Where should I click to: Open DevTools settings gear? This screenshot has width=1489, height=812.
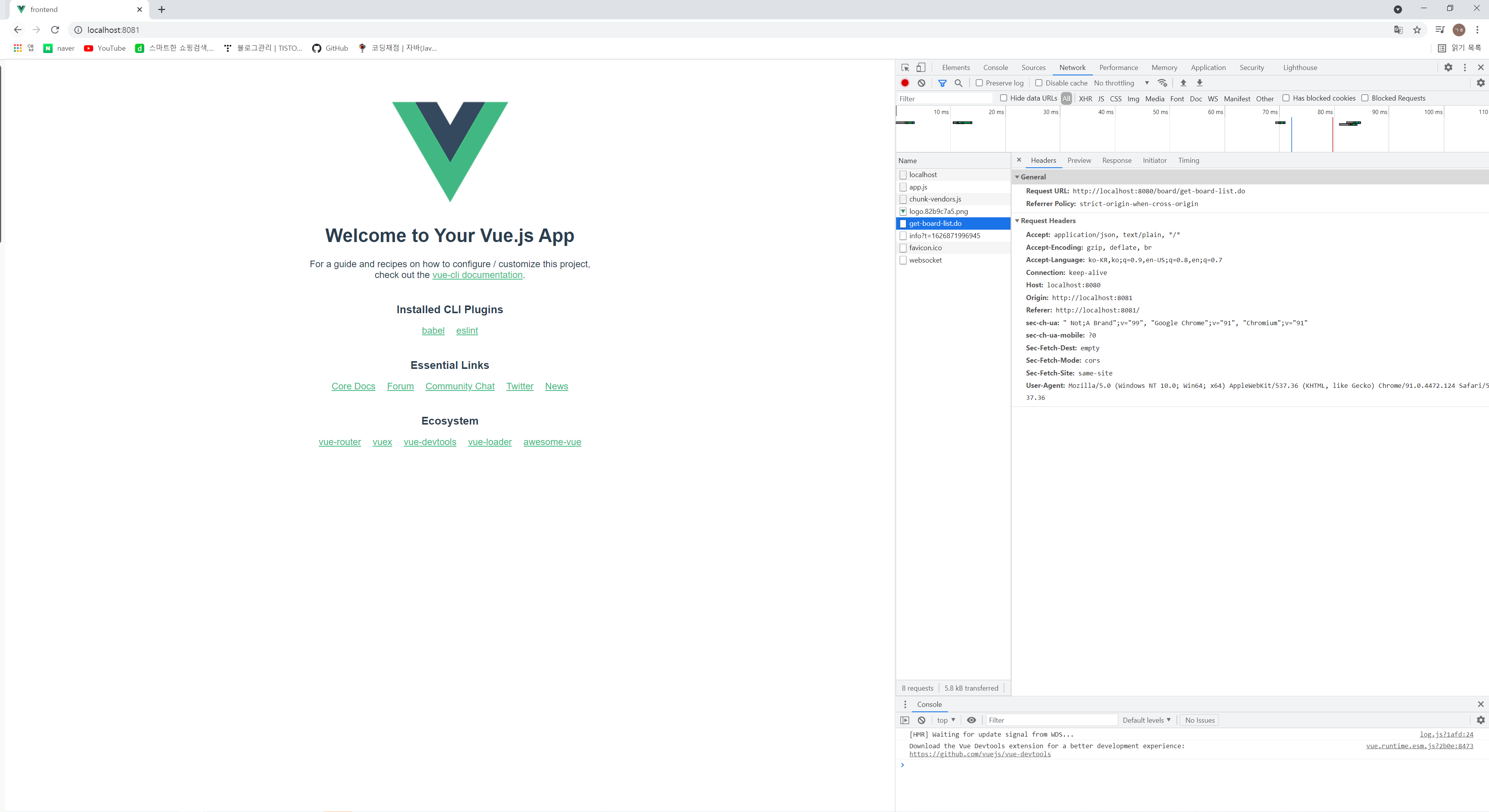click(x=1448, y=68)
